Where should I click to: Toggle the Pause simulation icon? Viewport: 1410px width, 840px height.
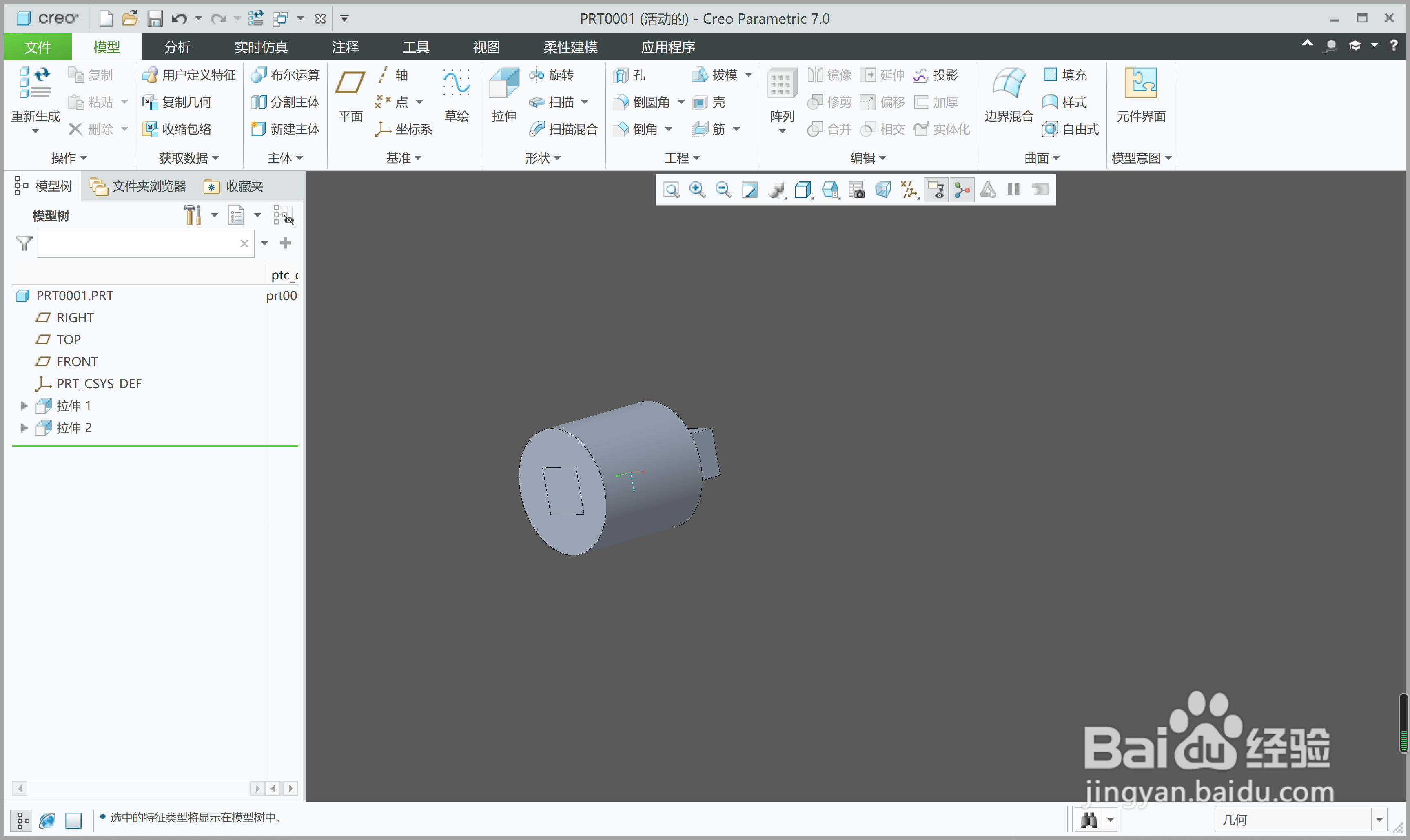1013,190
